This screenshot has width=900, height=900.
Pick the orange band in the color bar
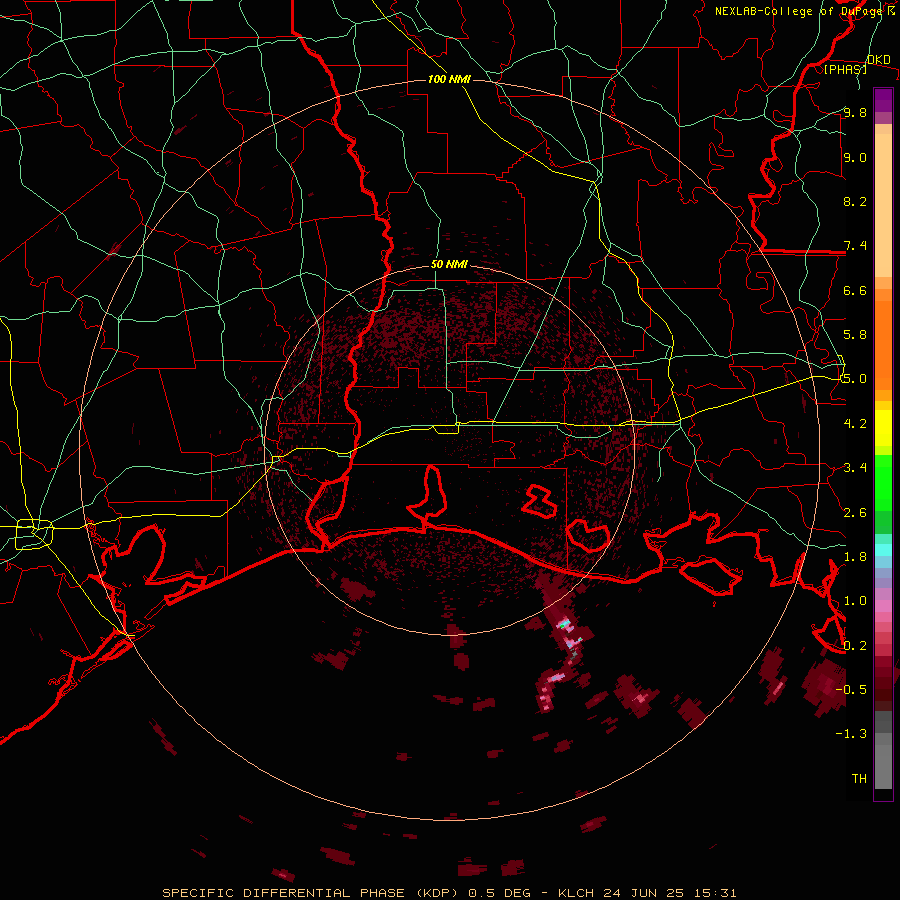click(883, 344)
